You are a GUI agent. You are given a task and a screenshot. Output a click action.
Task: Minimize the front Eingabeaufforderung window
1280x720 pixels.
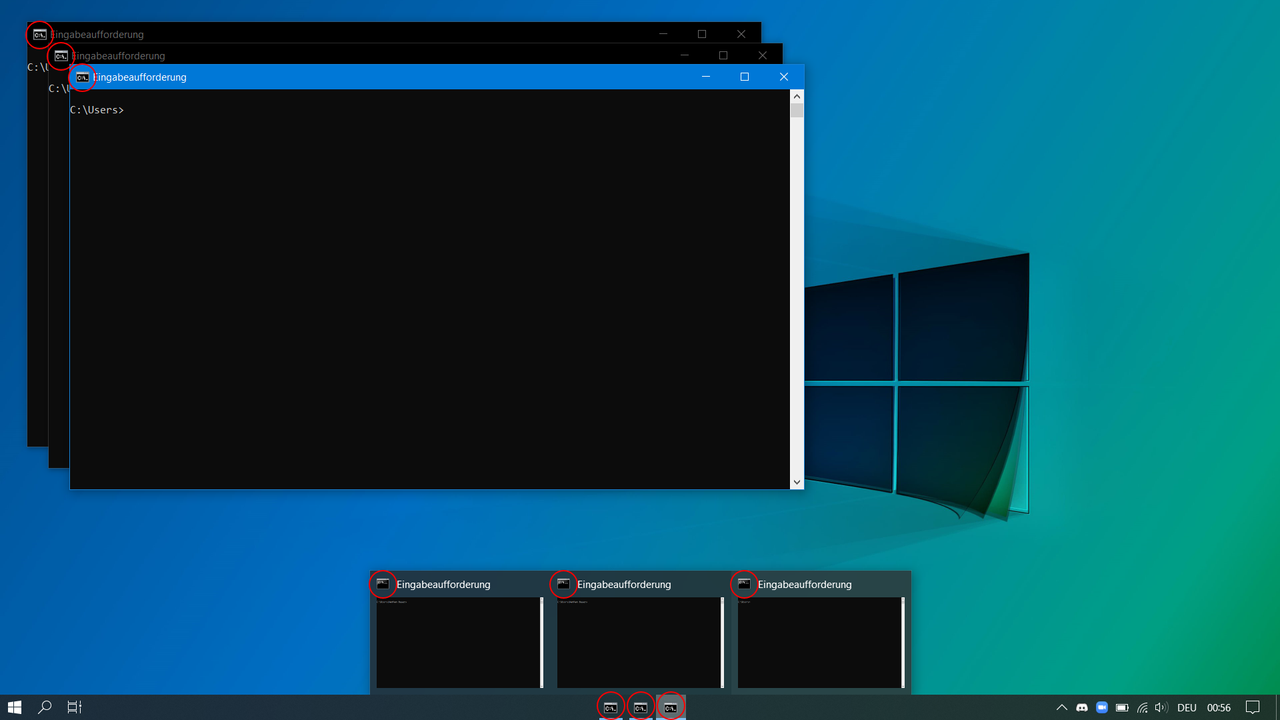pos(706,77)
